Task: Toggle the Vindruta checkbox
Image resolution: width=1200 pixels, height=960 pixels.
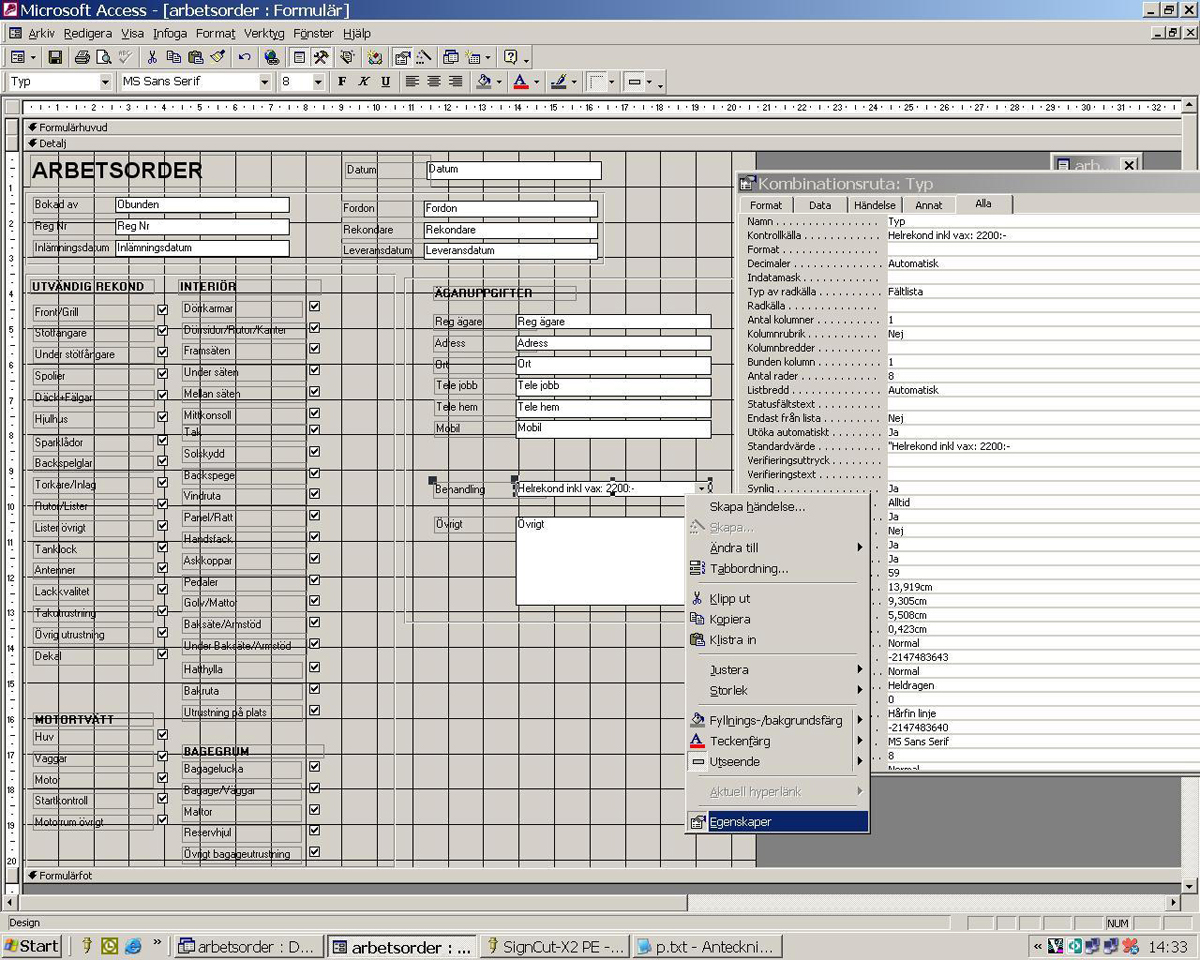Action: [314, 494]
